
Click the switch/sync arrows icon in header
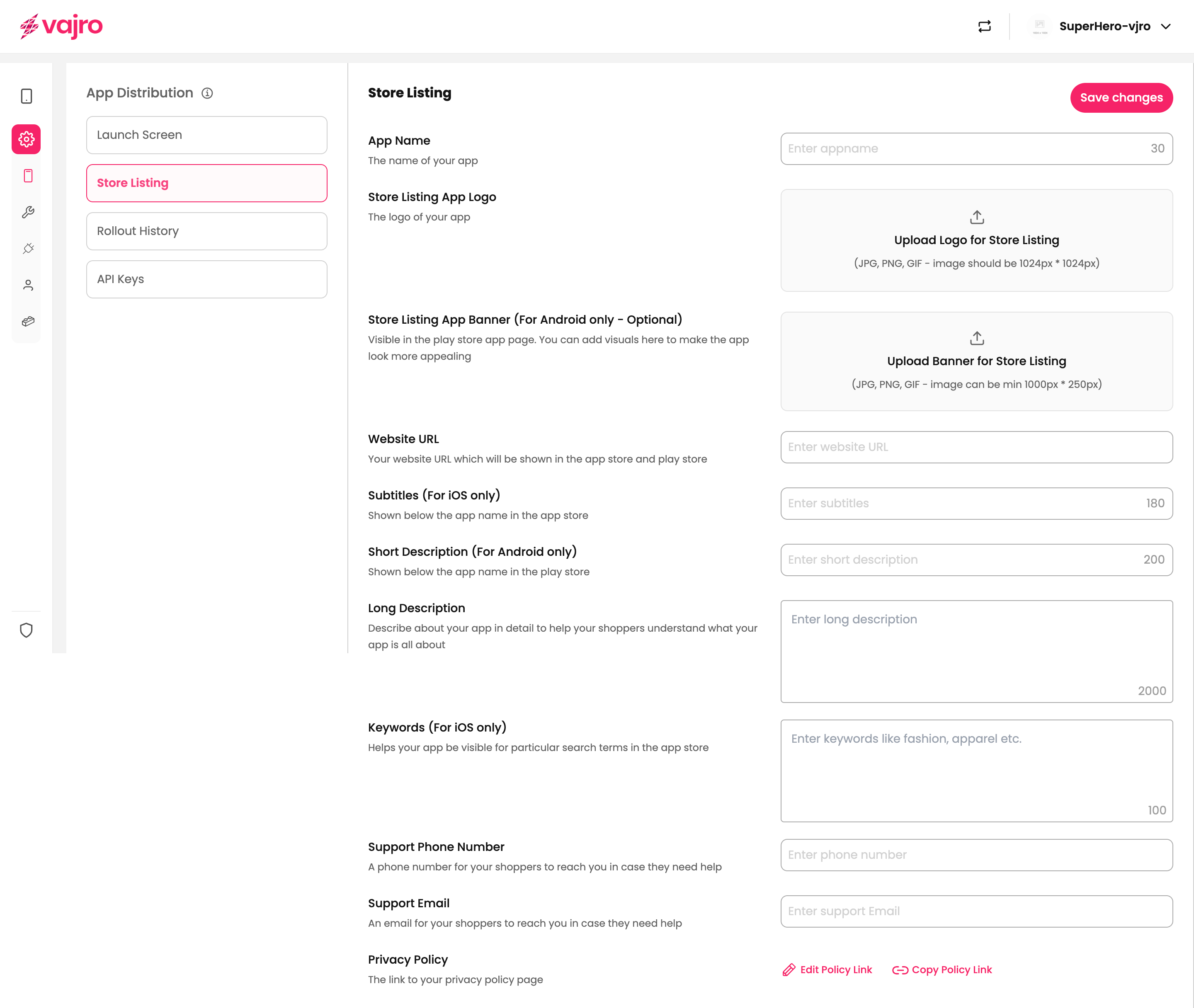point(984,26)
